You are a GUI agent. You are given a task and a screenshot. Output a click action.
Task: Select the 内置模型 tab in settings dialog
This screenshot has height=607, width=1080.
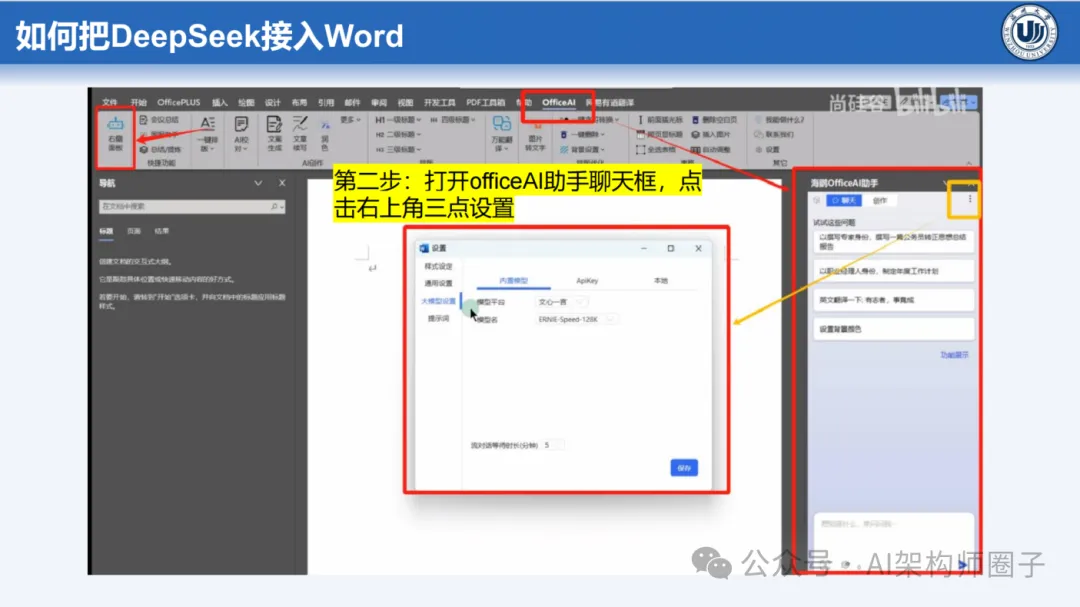coord(513,280)
